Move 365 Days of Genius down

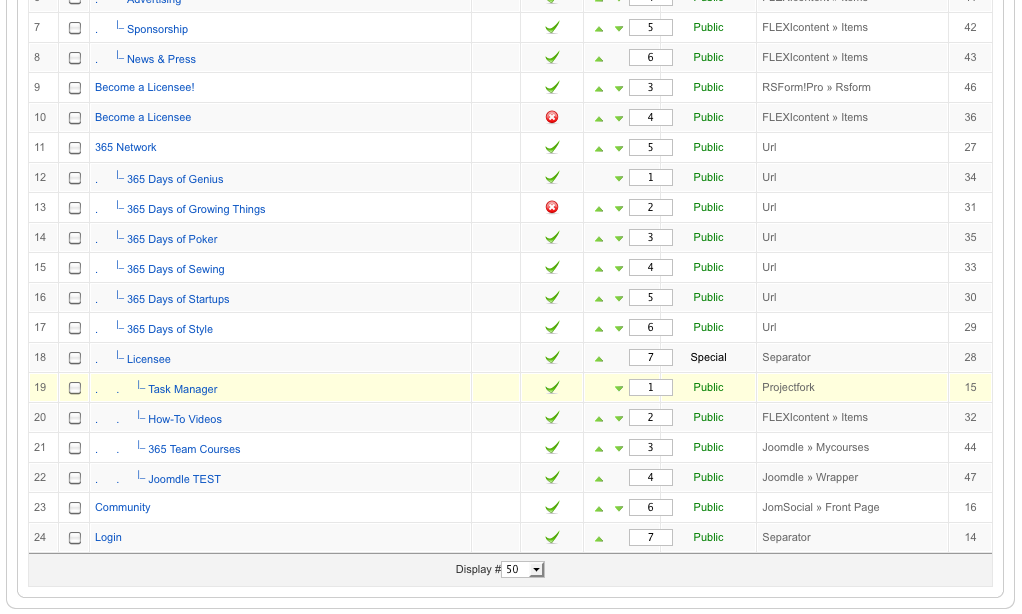click(x=619, y=178)
